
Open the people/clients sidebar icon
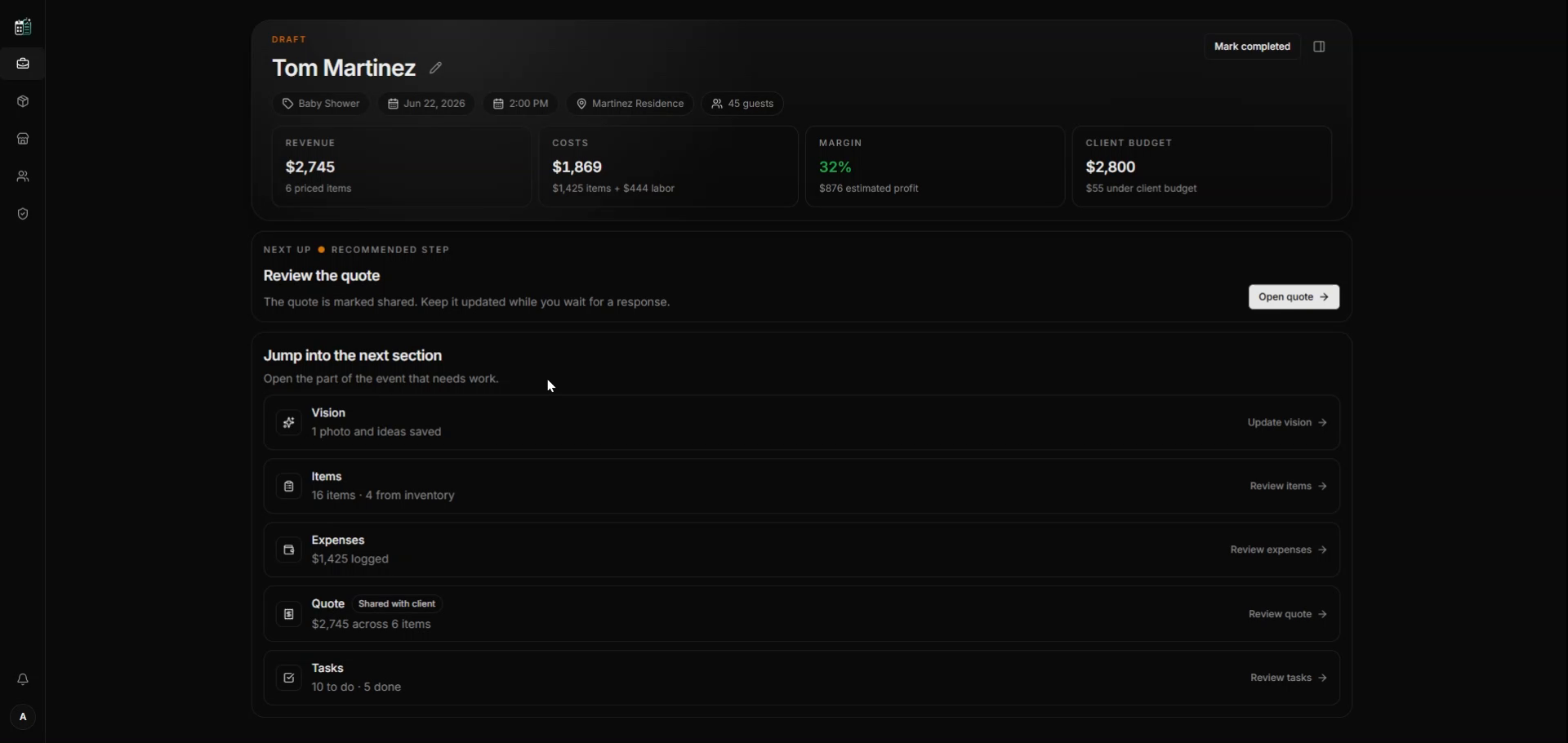coord(23,176)
